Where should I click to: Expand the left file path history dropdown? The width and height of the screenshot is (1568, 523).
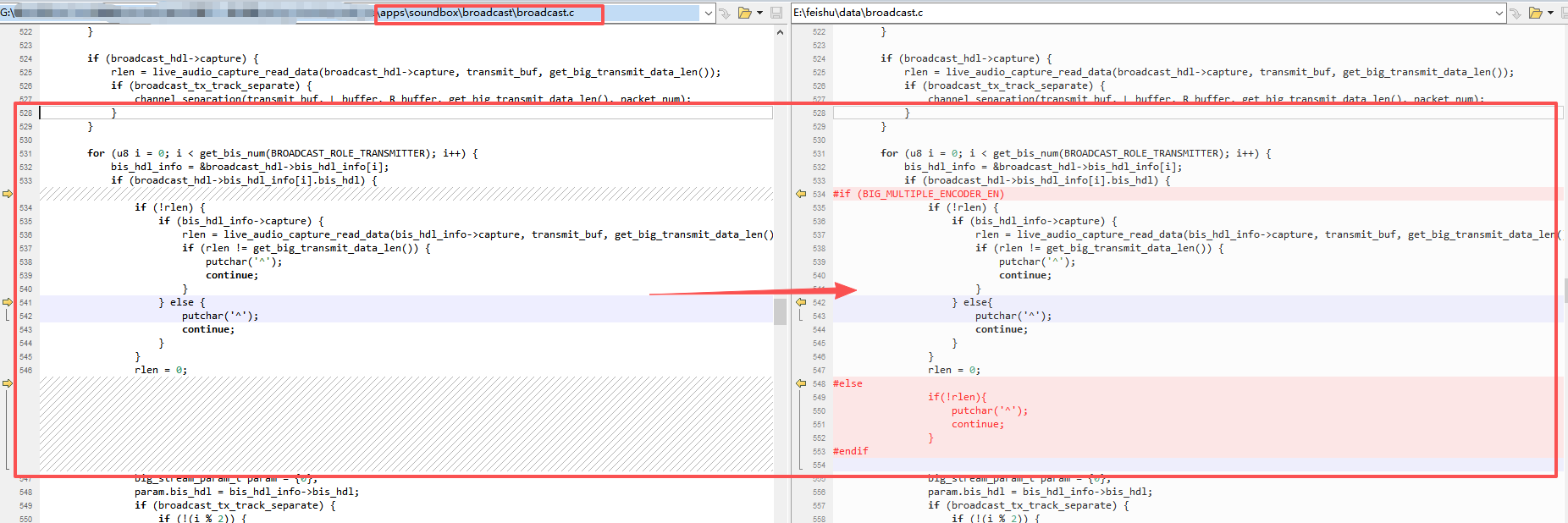(708, 13)
